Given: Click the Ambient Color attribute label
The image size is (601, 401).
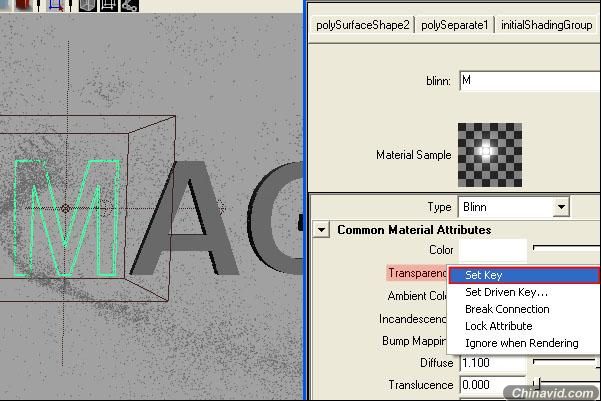Looking at the screenshot, I should (x=417, y=296).
